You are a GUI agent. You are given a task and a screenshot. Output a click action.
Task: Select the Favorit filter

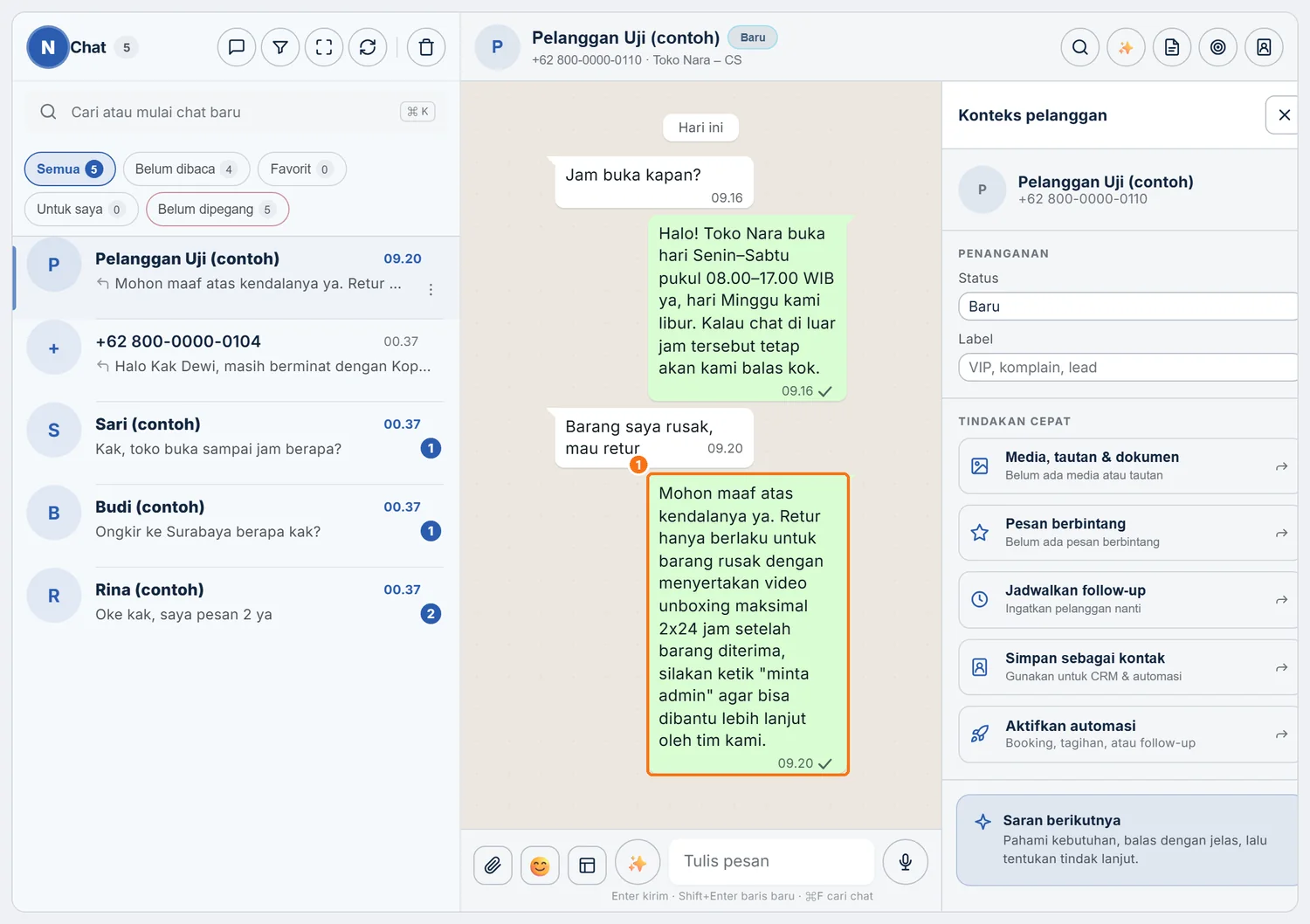301,169
